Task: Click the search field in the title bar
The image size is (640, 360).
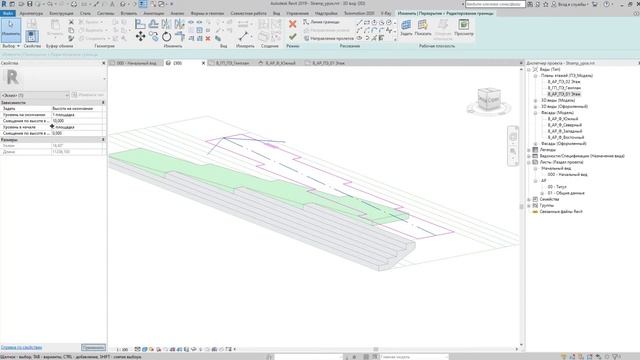Action: coord(495,4)
